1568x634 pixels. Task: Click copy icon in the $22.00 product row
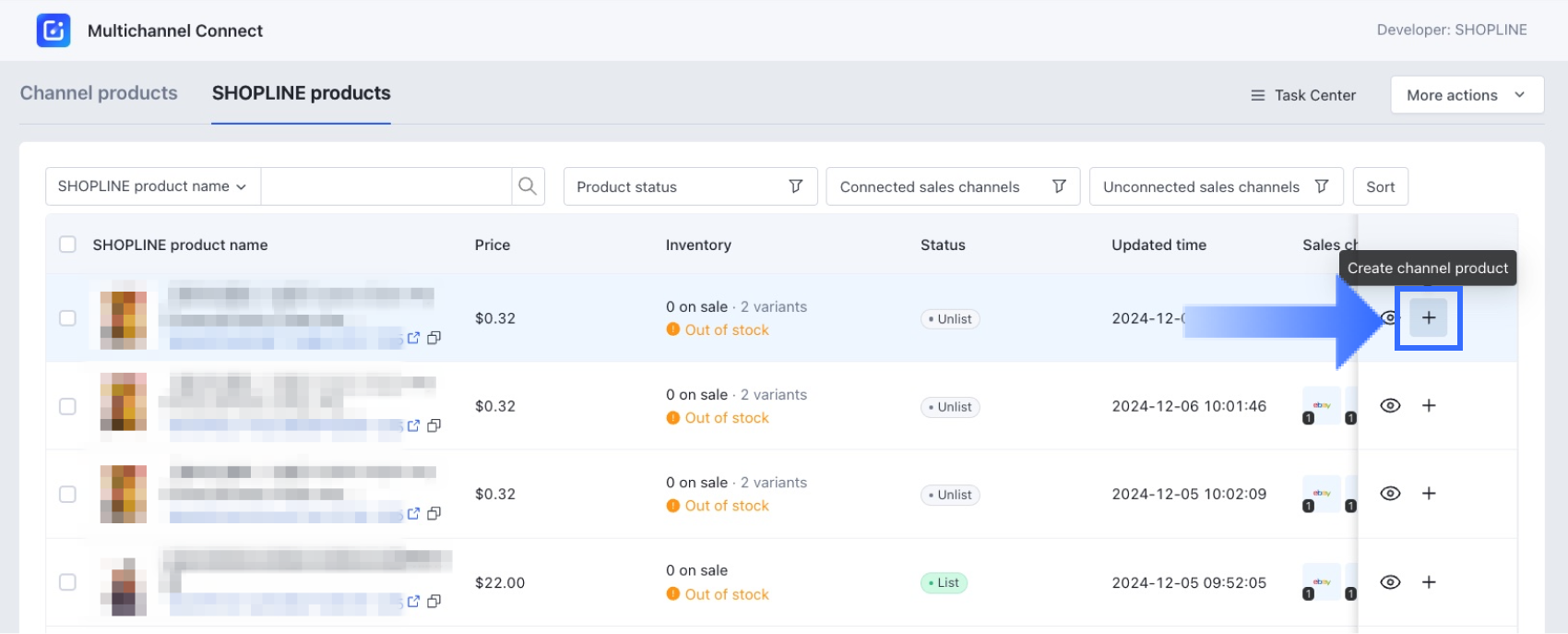434,601
